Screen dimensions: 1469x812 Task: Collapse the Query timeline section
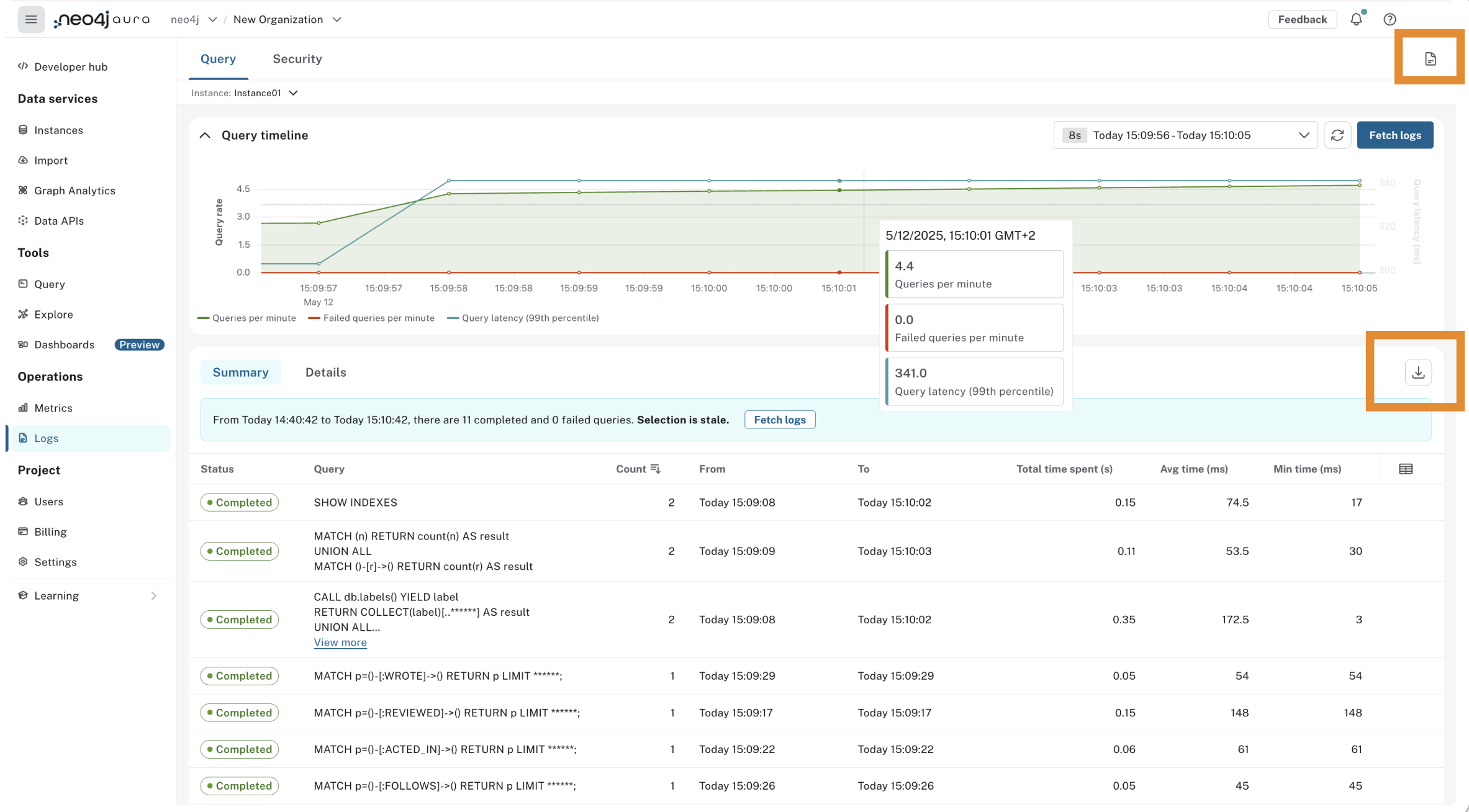pyautogui.click(x=205, y=135)
